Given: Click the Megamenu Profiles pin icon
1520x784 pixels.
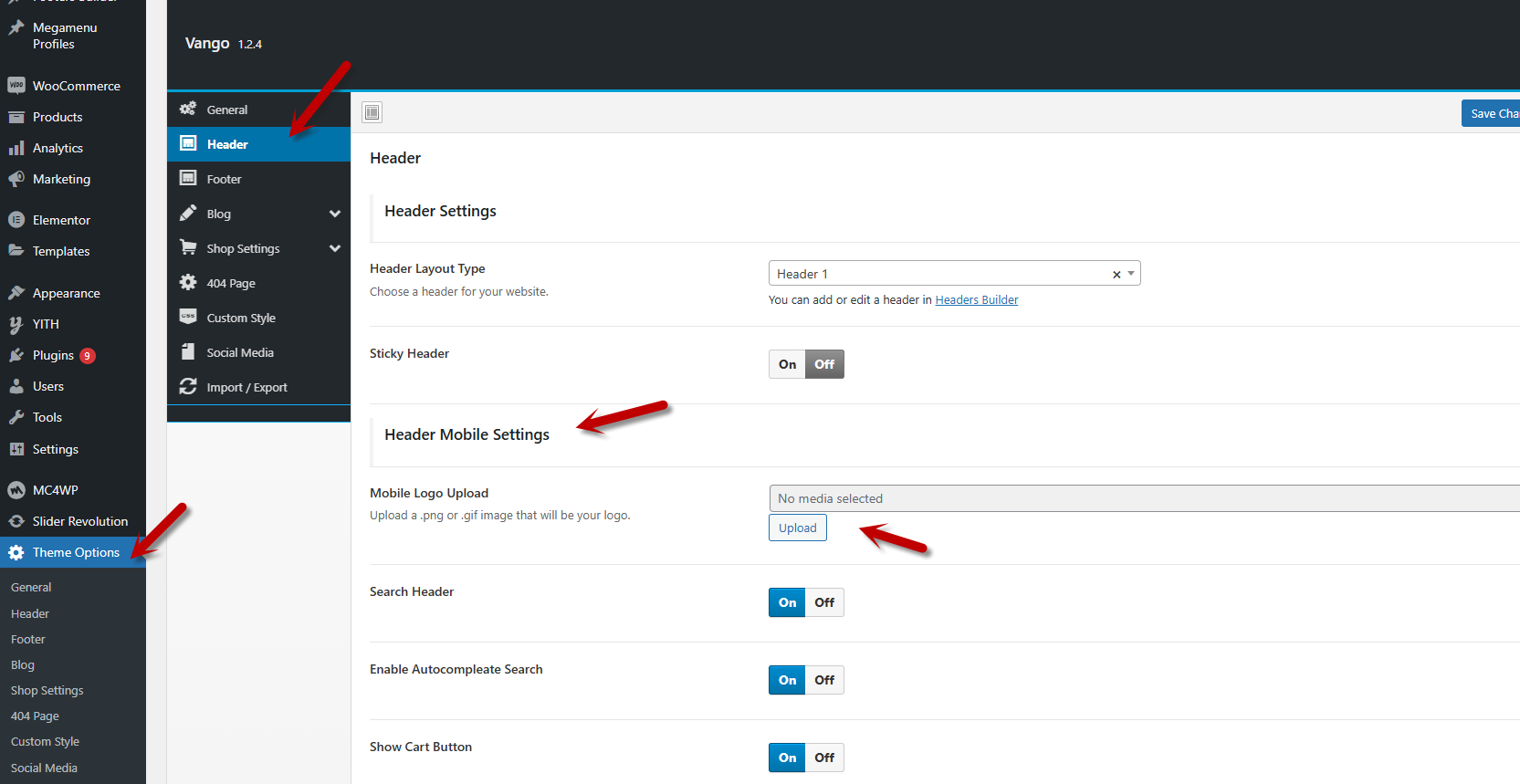Looking at the screenshot, I should pos(16,28).
